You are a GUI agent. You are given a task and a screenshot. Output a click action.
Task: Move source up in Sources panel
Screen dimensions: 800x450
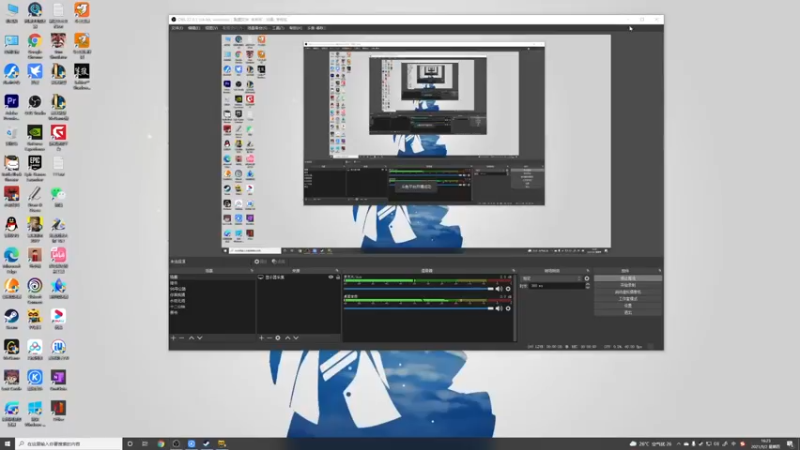(287, 338)
